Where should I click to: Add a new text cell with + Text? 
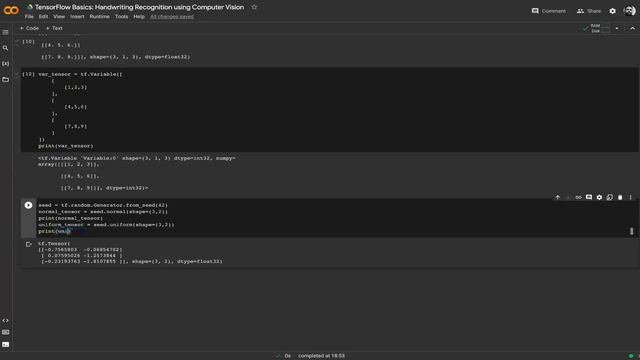[x=54, y=28]
